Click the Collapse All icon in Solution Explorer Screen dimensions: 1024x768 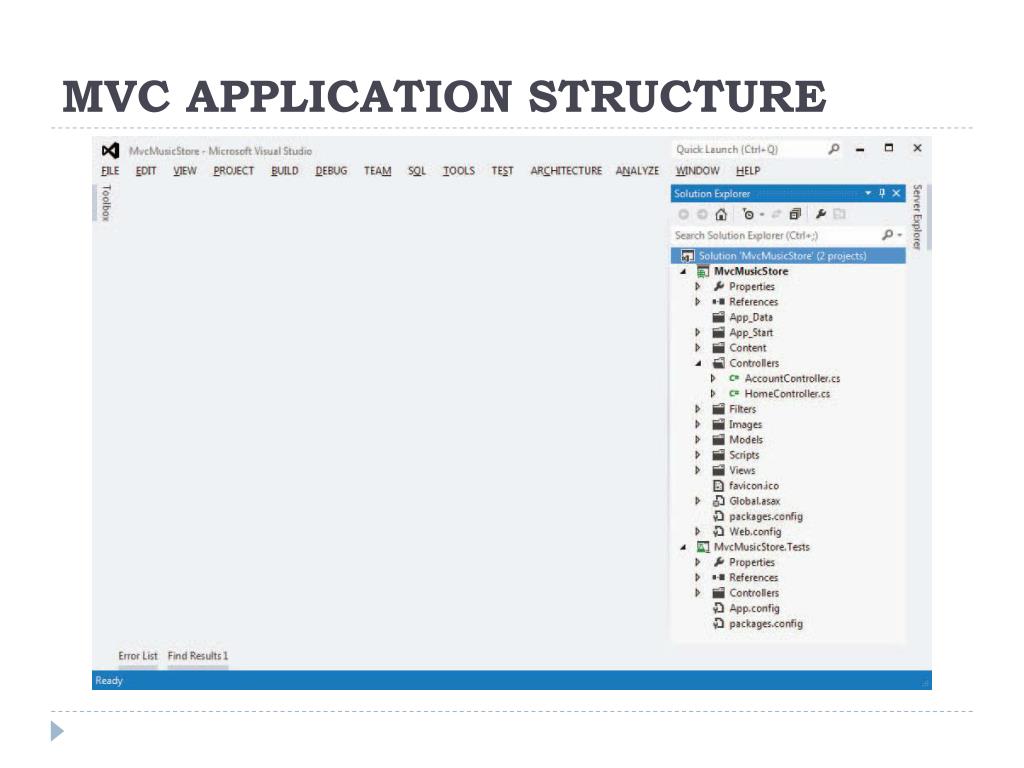(x=795, y=214)
